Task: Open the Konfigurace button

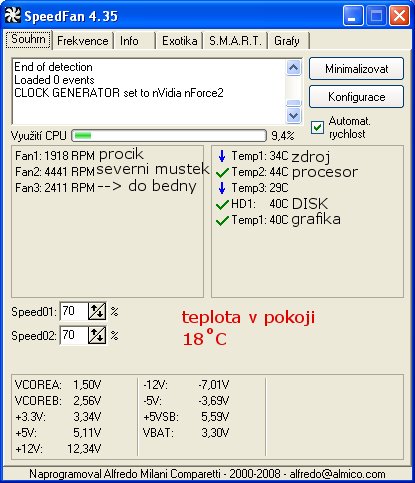Action: (x=356, y=97)
